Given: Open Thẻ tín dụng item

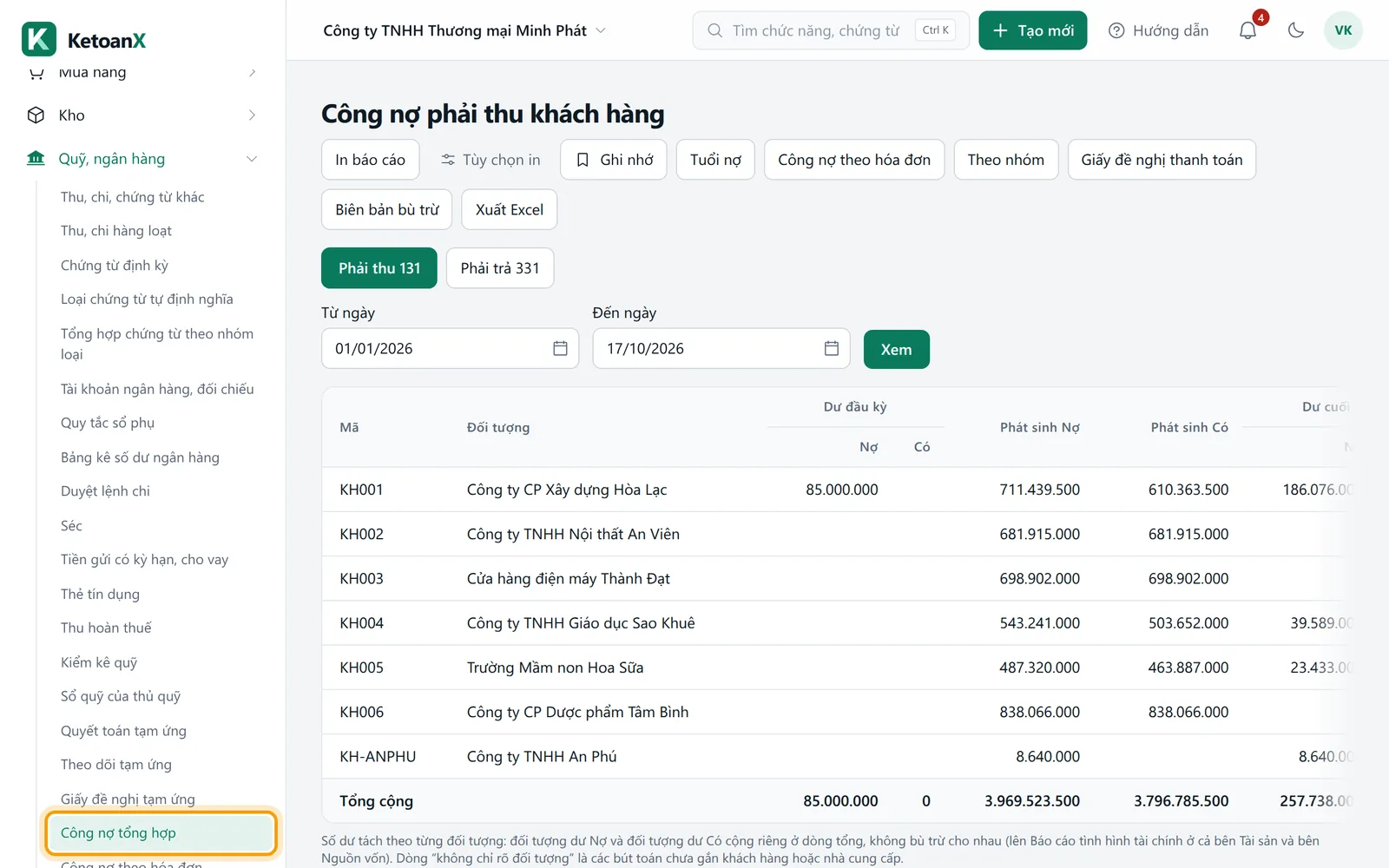Looking at the screenshot, I should point(100,594).
